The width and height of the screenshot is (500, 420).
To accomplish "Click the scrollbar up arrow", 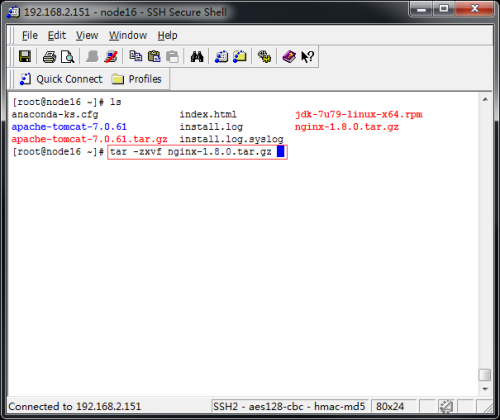I will point(485,99).
